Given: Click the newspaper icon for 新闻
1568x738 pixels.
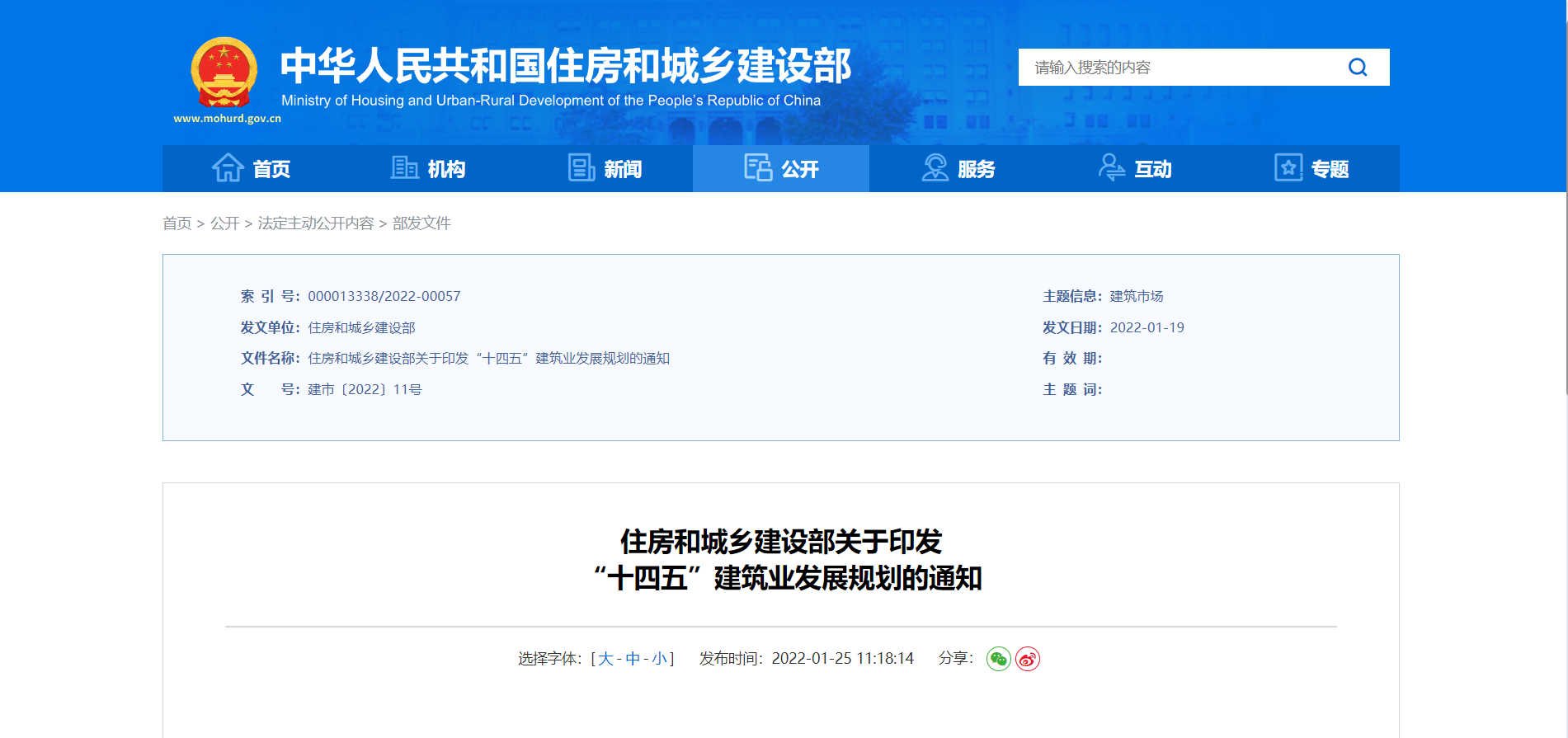Looking at the screenshot, I should pyautogui.click(x=581, y=168).
